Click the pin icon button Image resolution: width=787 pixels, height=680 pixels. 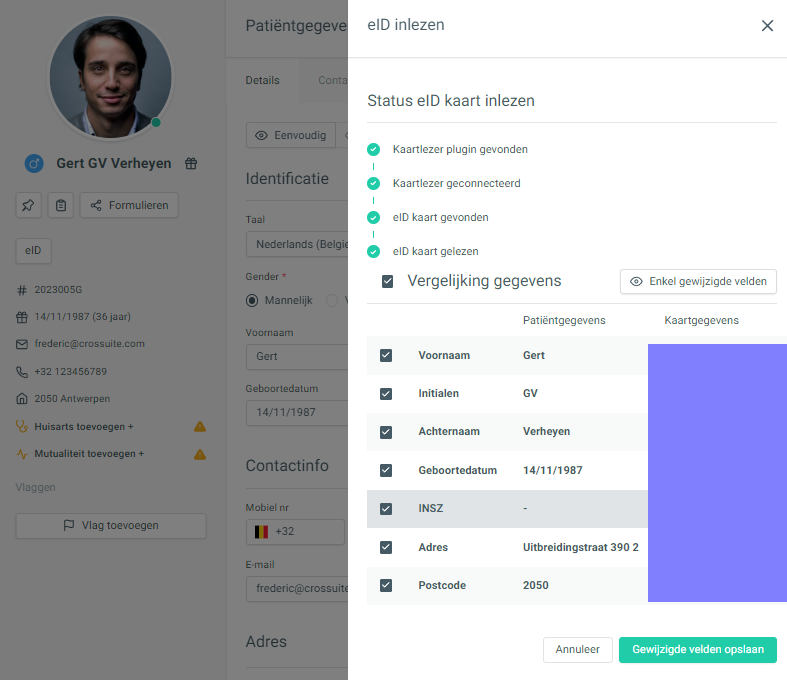(28, 205)
